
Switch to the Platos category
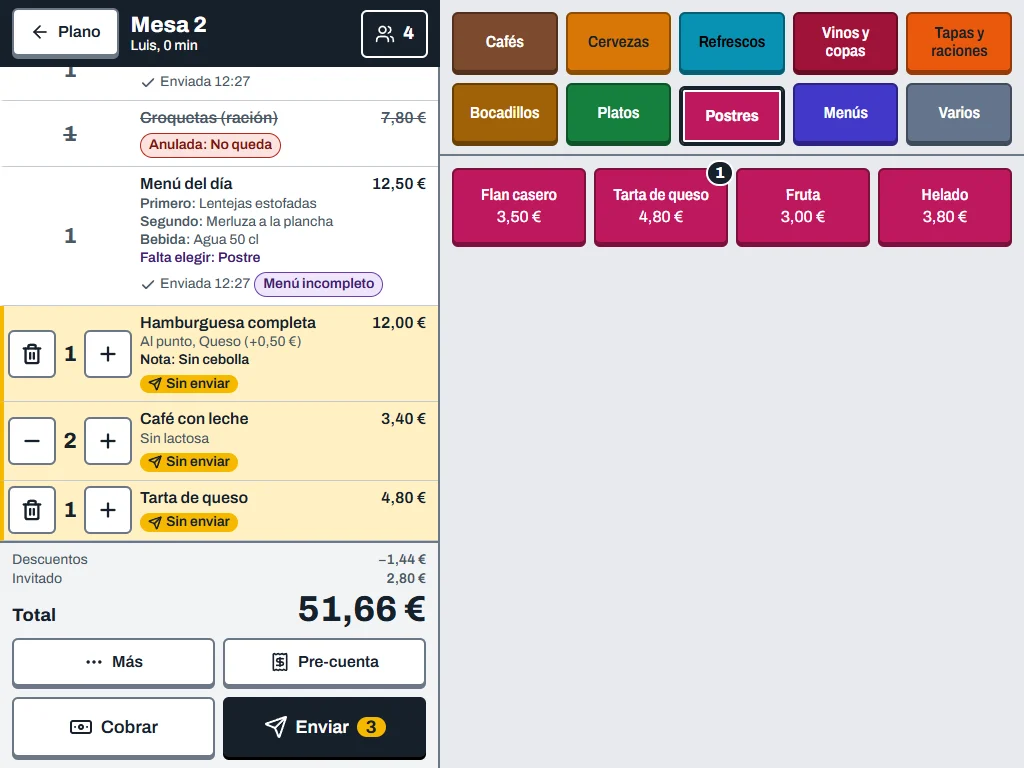click(x=618, y=113)
